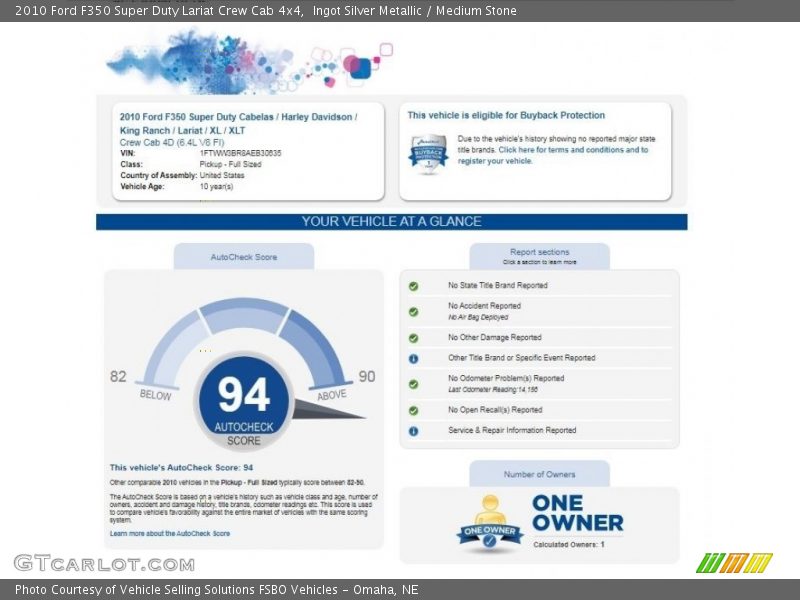
Task: Click green check icon beside No Open Recall(s) Reported
Action: (413, 410)
